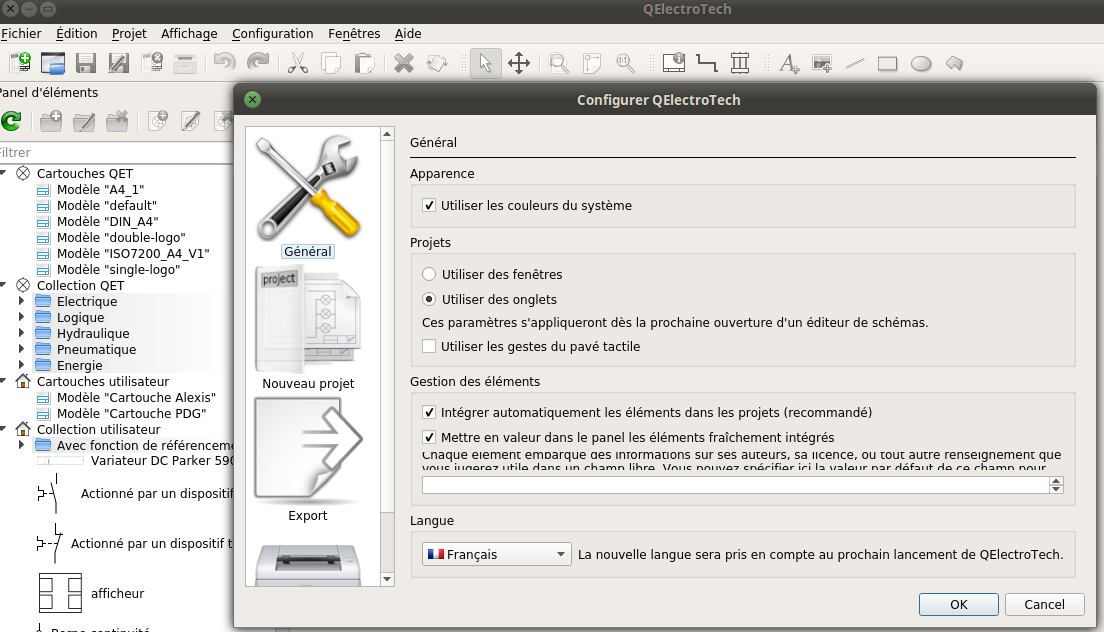Select the ellipse drawing tool
The image size is (1104, 632).
tap(921, 63)
